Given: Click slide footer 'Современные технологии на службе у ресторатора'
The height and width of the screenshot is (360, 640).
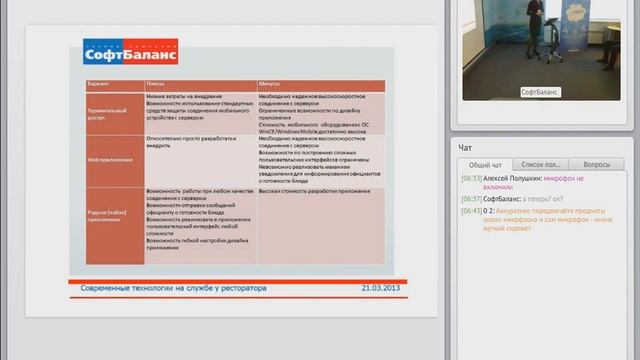Looking at the screenshot, I should 173,288.
